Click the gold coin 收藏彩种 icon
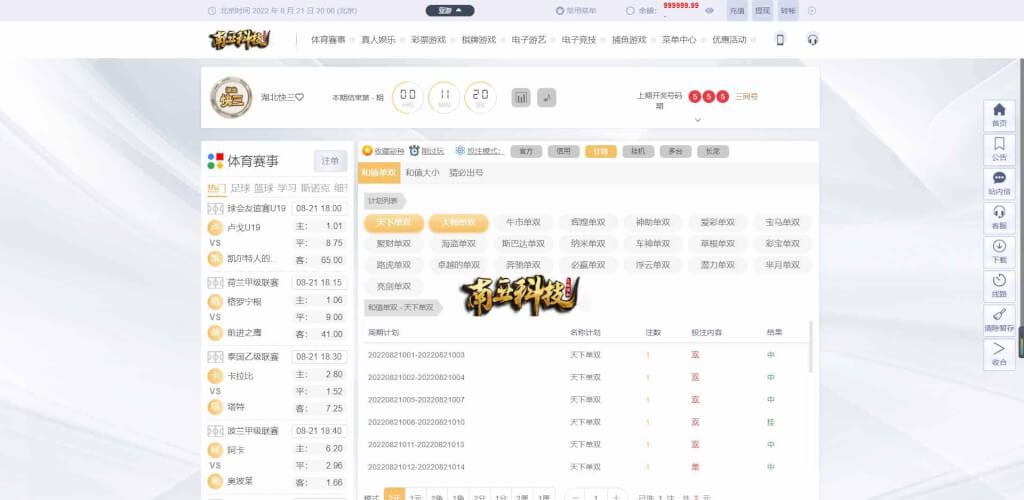This screenshot has width=1024, height=500. (x=367, y=151)
